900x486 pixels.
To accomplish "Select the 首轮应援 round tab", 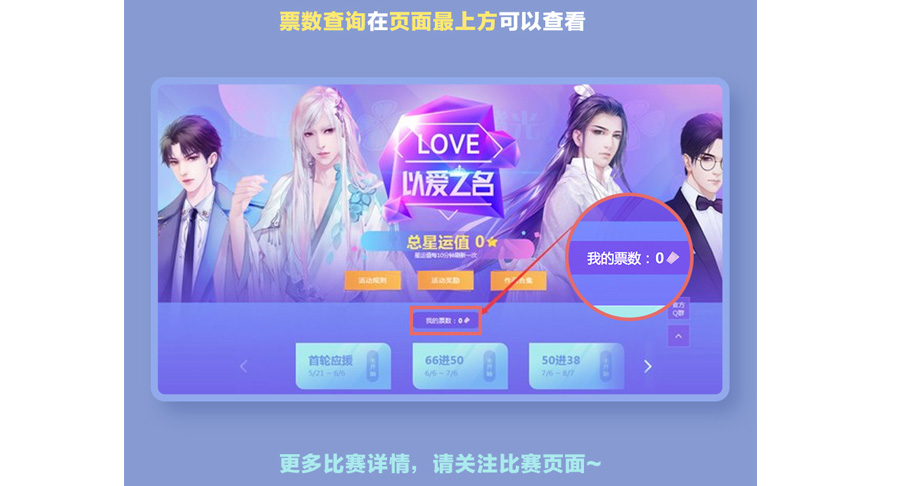I will tap(343, 366).
